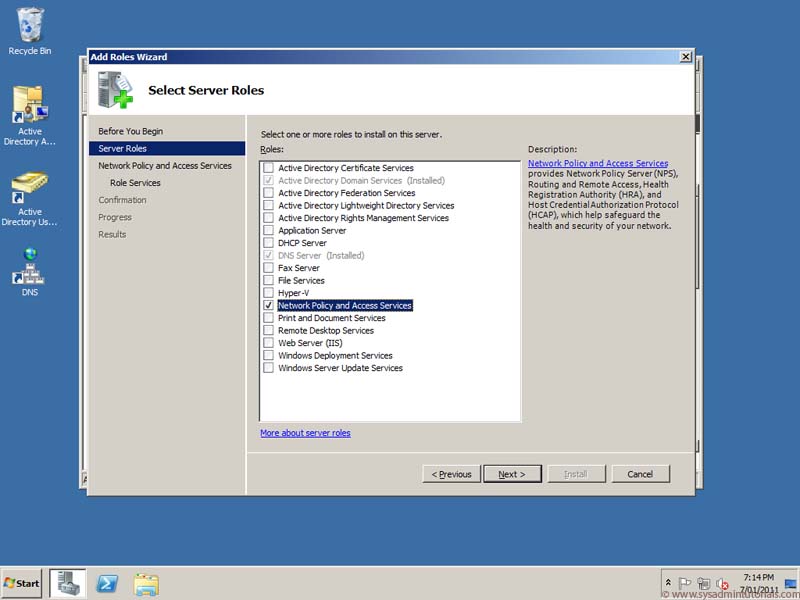Click the volume speaker tray icon
The height and width of the screenshot is (600, 800).
721,583
